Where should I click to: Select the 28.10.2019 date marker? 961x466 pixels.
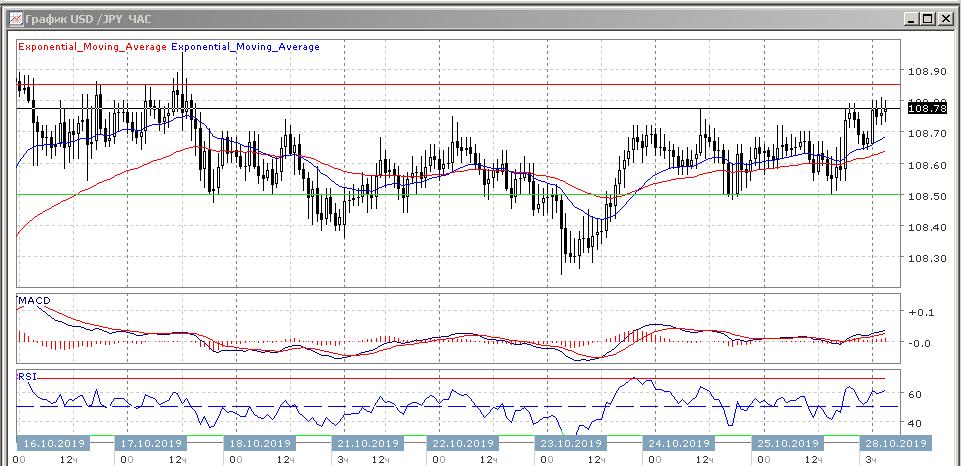tap(895, 443)
